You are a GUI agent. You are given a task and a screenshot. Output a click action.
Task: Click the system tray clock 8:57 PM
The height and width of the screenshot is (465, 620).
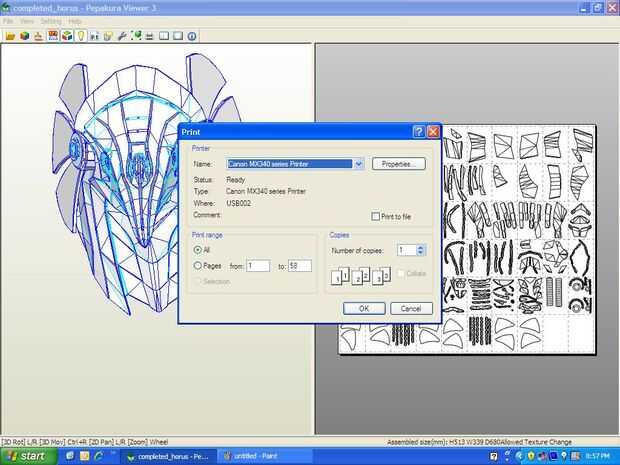(597, 456)
